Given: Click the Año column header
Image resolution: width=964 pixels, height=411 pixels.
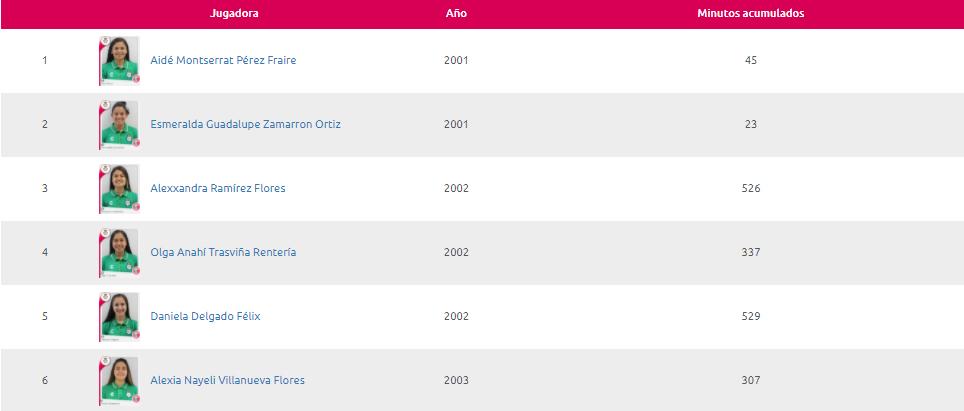Looking at the screenshot, I should (x=456, y=14).
